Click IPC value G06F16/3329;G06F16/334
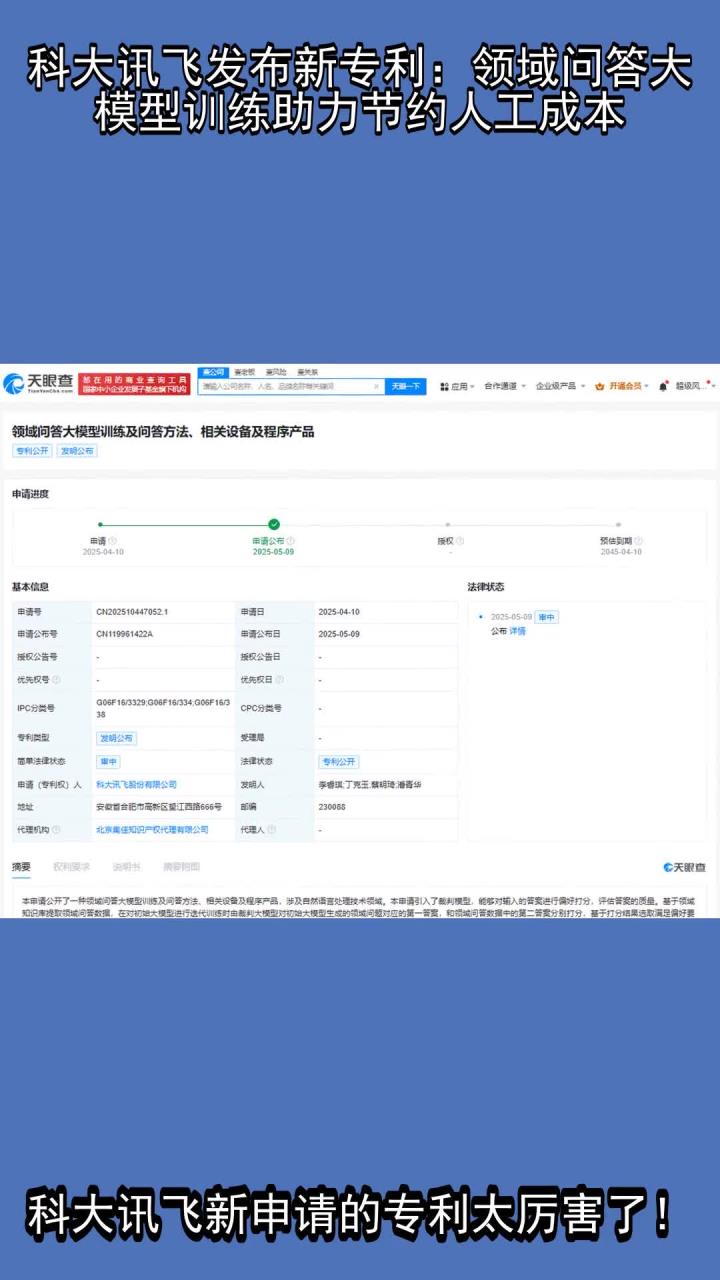 click(163, 708)
